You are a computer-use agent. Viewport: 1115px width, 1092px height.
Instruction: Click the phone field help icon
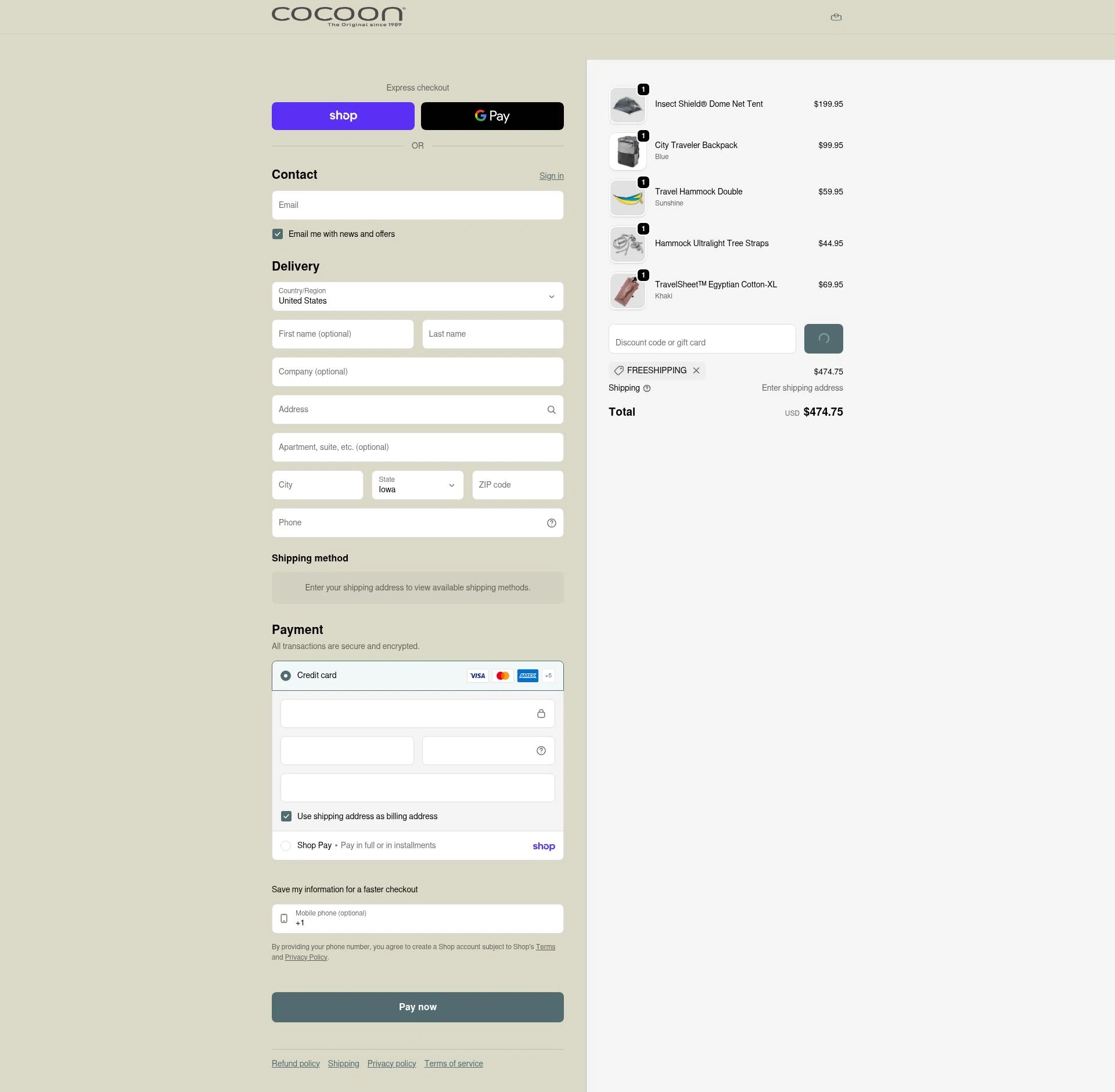click(551, 523)
